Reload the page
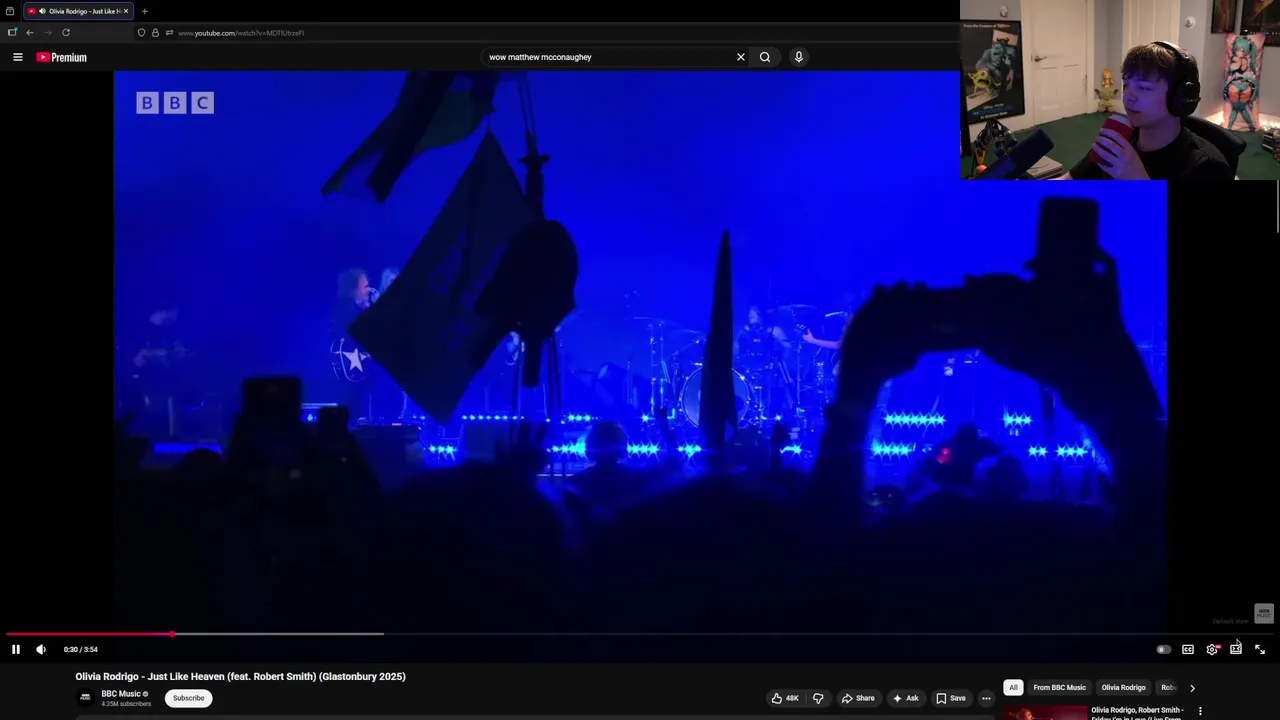The width and height of the screenshot is (1280, 720). (x=66, y=33)
